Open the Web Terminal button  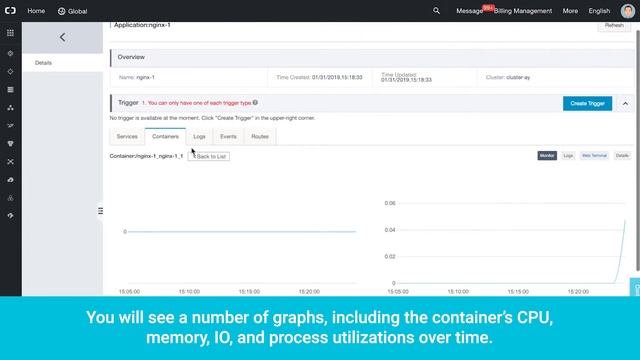pyautogui.click(x=594, y=156)
